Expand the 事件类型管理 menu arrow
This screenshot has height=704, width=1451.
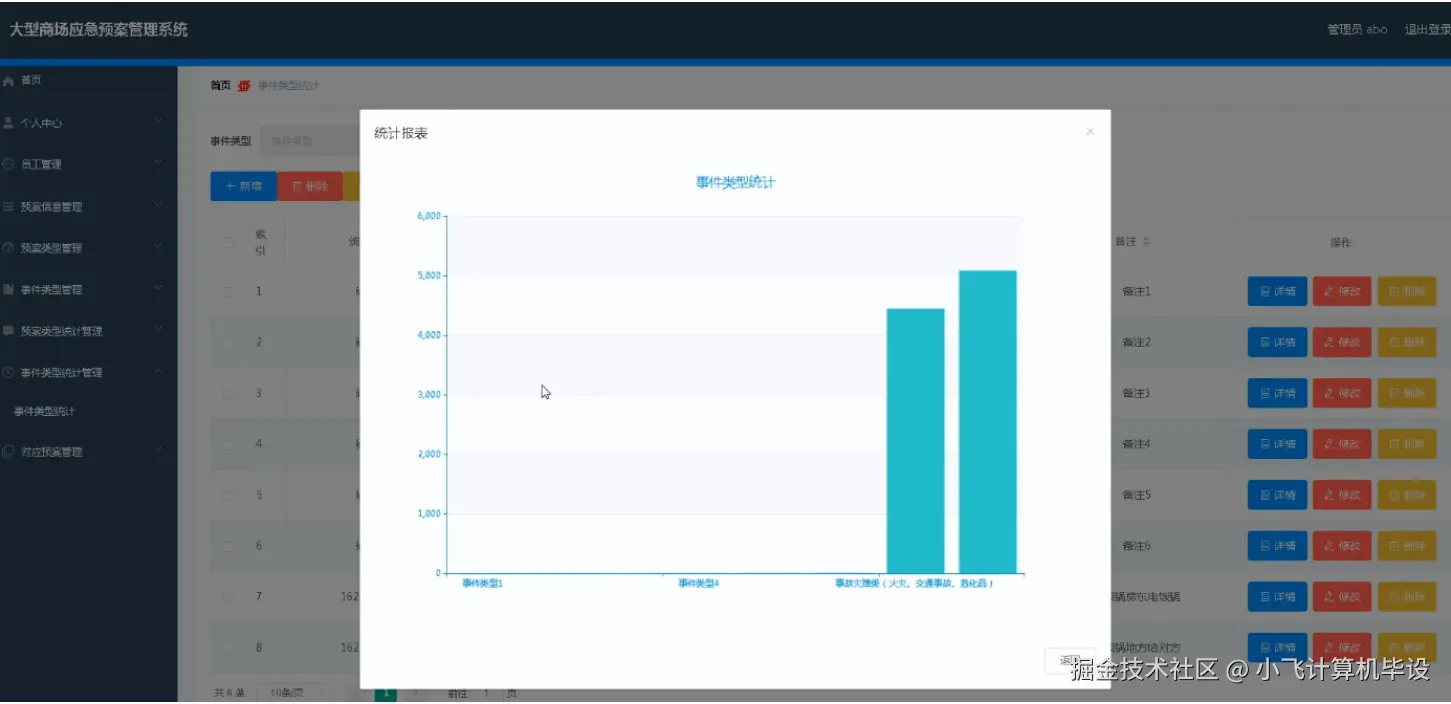click(x=158, y=288)
